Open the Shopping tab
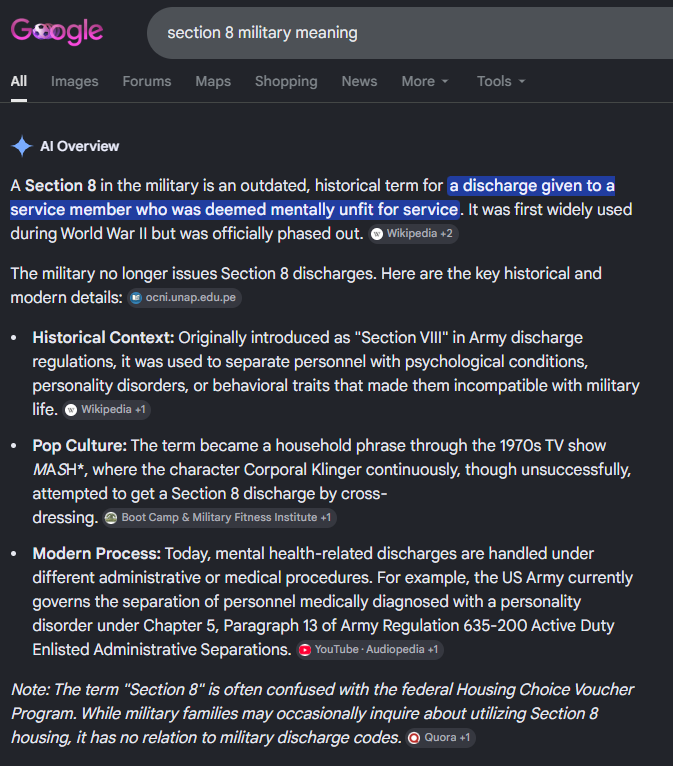The width and height of the screenshot is (673, 766). click(x=286, y=81)
